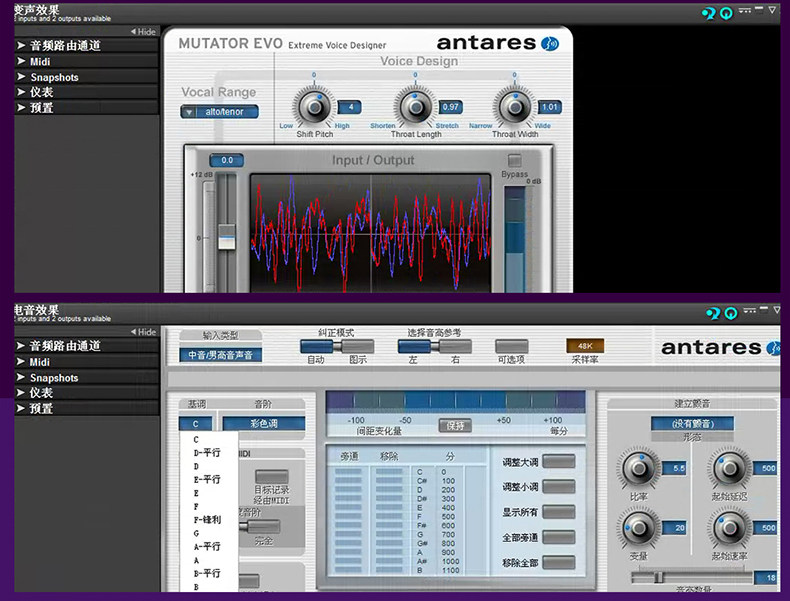Click Antares logo in 电音效果 plugin
The width and height of the screenshot is (790, 601).
click(x=719, y=348)
